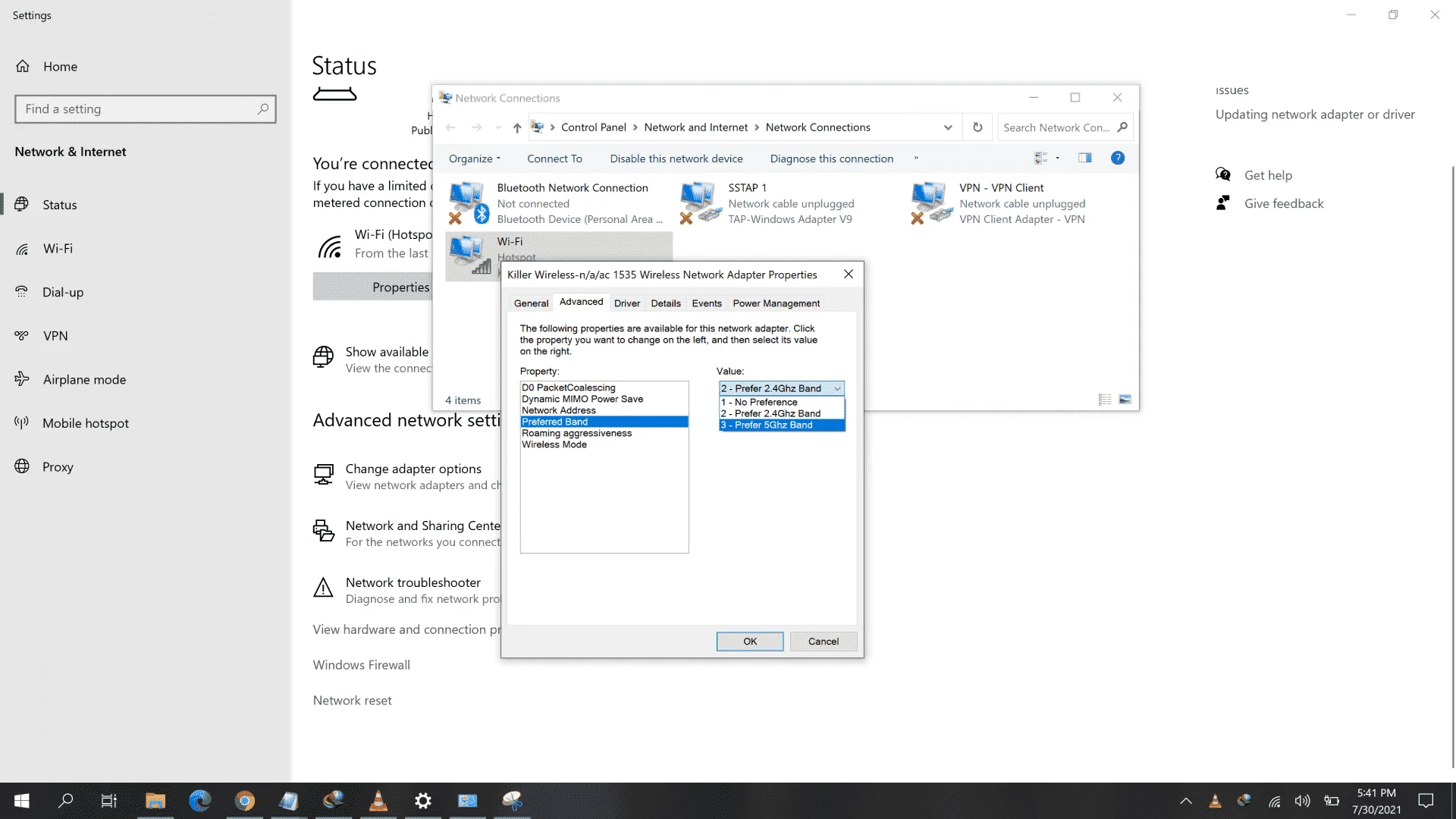Select the Dynamic MIMO Power Save property
The width and height of the screenshot is (1456, 819).
click(x=604, y=399)
